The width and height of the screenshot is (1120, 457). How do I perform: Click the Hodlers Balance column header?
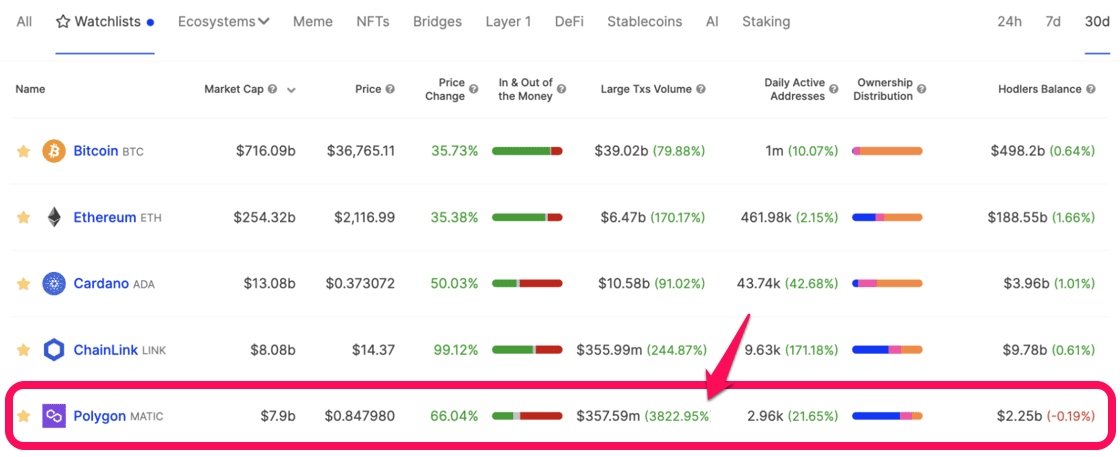pyautogui.click(x=1039, y=89)
